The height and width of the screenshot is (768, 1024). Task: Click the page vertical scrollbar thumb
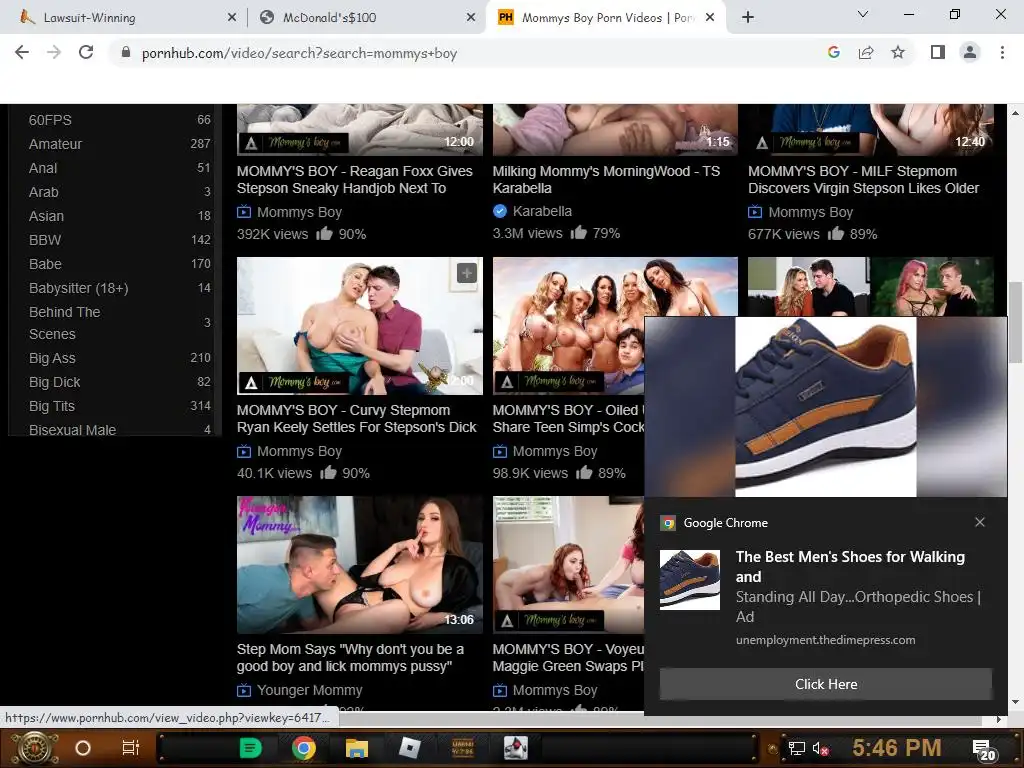pyautogui.click(x=1016, y=322)
